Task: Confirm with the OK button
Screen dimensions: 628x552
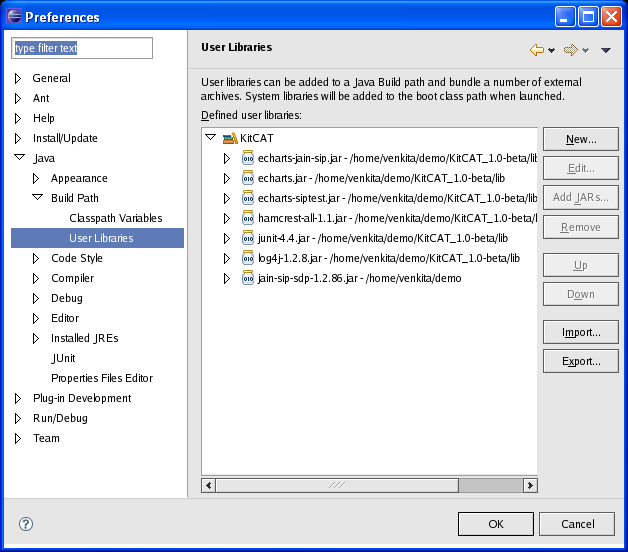Action: click(x=496, y=524)
